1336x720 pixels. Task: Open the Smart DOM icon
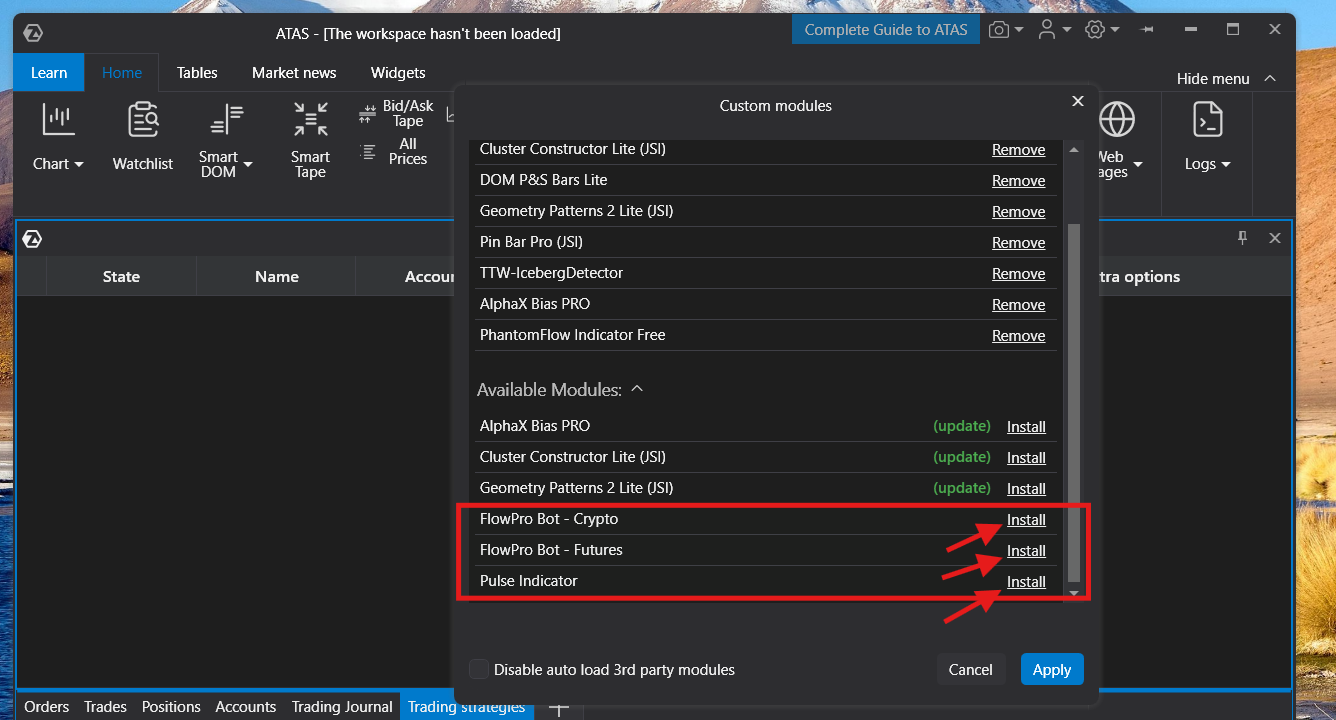tap(226, 120)
